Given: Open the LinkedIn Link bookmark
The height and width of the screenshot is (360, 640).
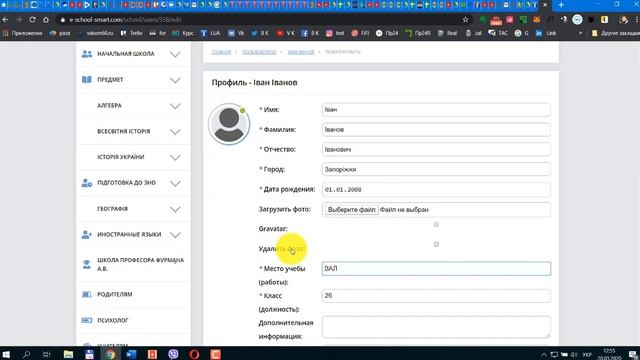Looking at the screenshot, I should point(546,33).
